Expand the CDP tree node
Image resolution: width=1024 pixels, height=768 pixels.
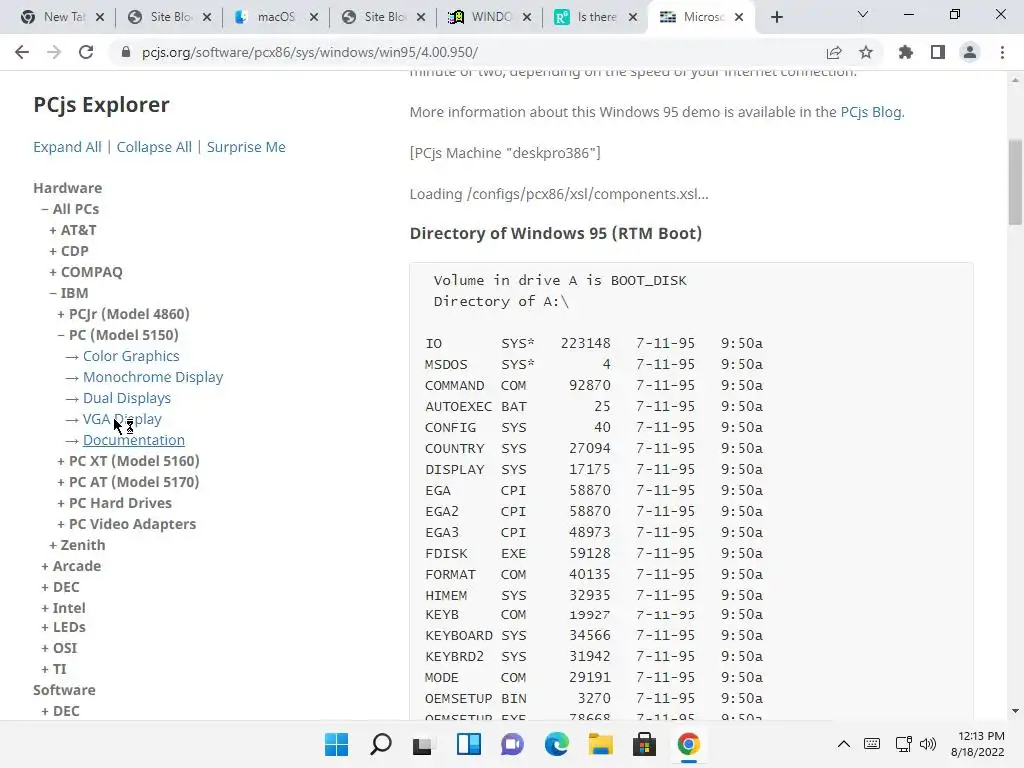pos(69,251)
